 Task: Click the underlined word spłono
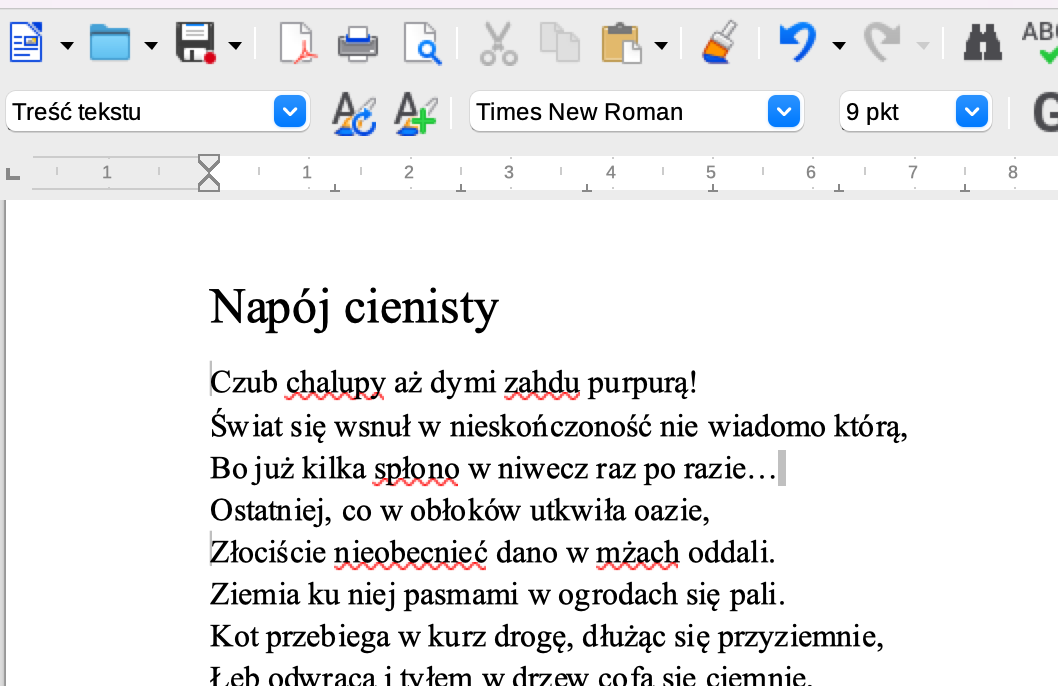[x=417, y=469]
